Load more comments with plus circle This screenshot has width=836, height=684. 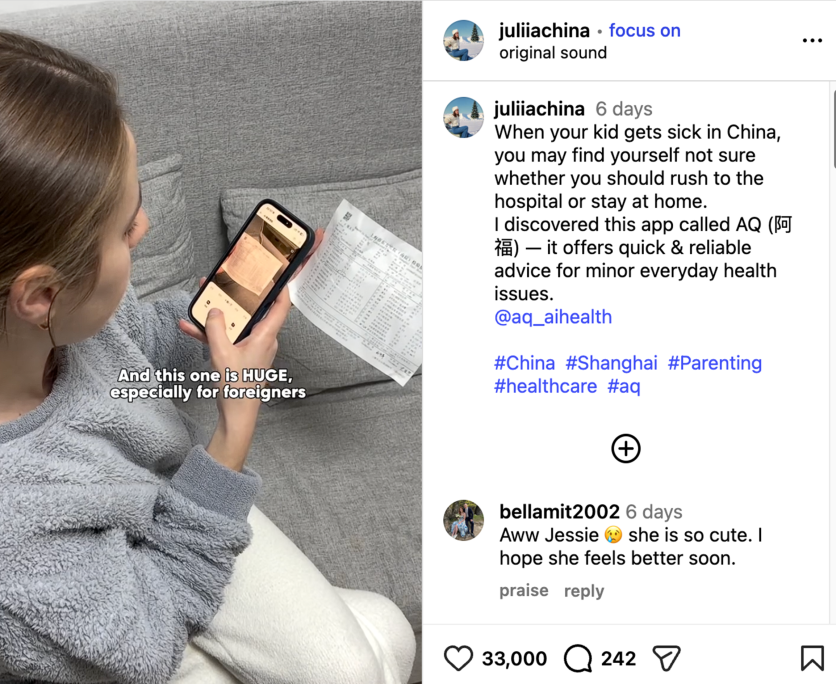tap(625, 448)
